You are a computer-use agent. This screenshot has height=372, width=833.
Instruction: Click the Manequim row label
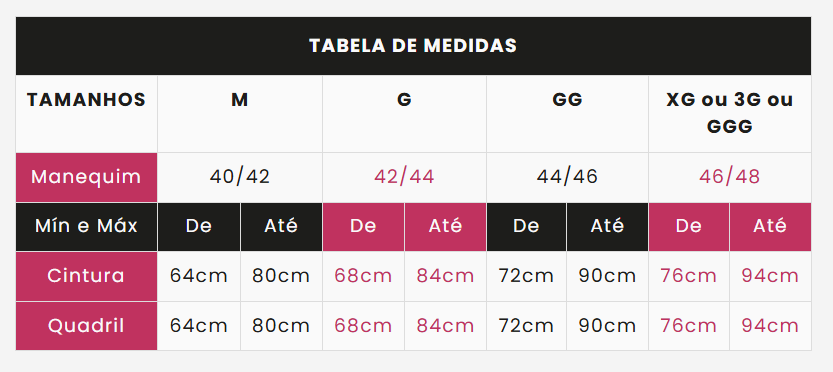pos(87,177)
